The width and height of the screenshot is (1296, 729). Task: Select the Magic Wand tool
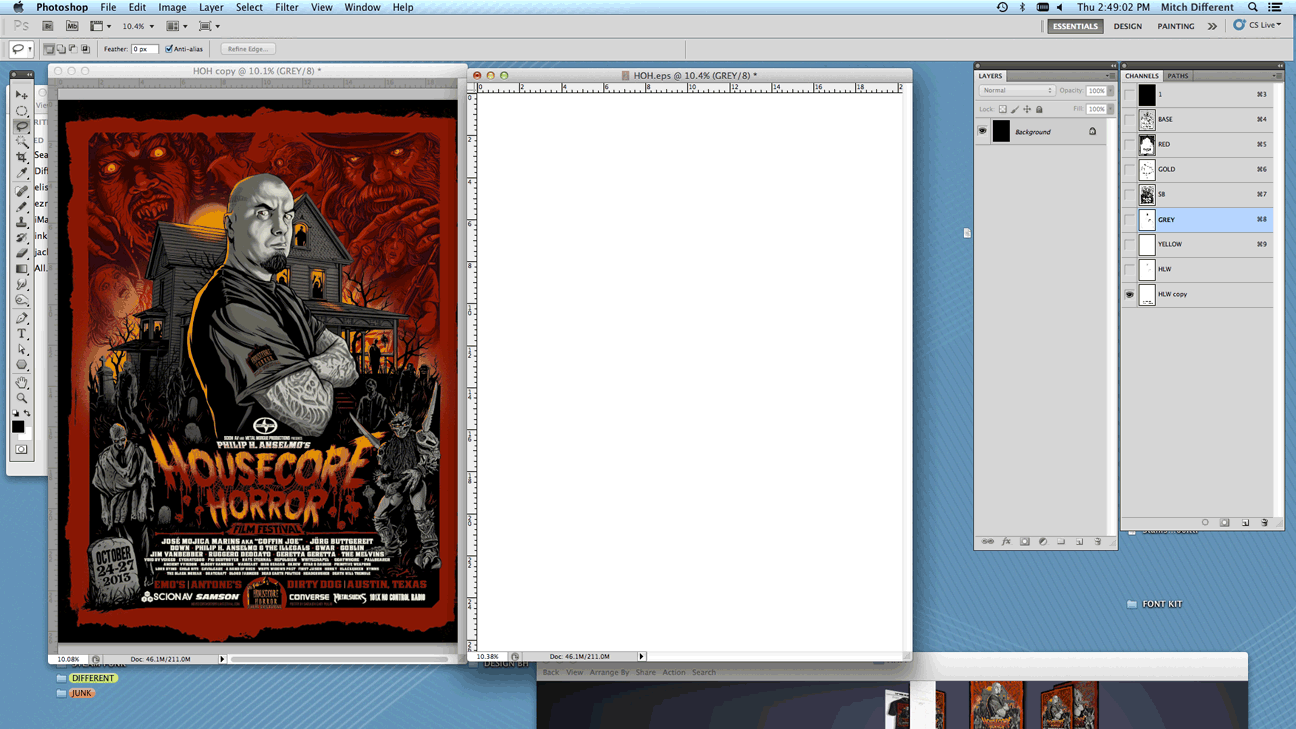[21, 142]
